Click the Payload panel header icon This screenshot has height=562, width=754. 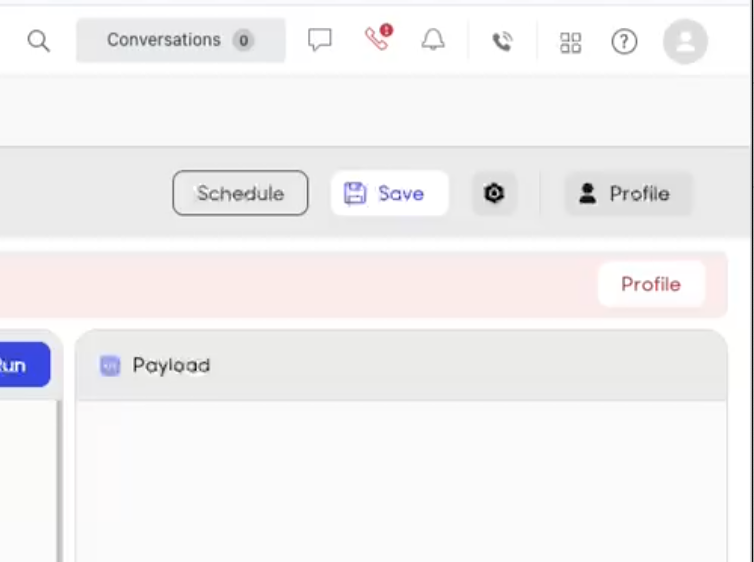(110, 365)
